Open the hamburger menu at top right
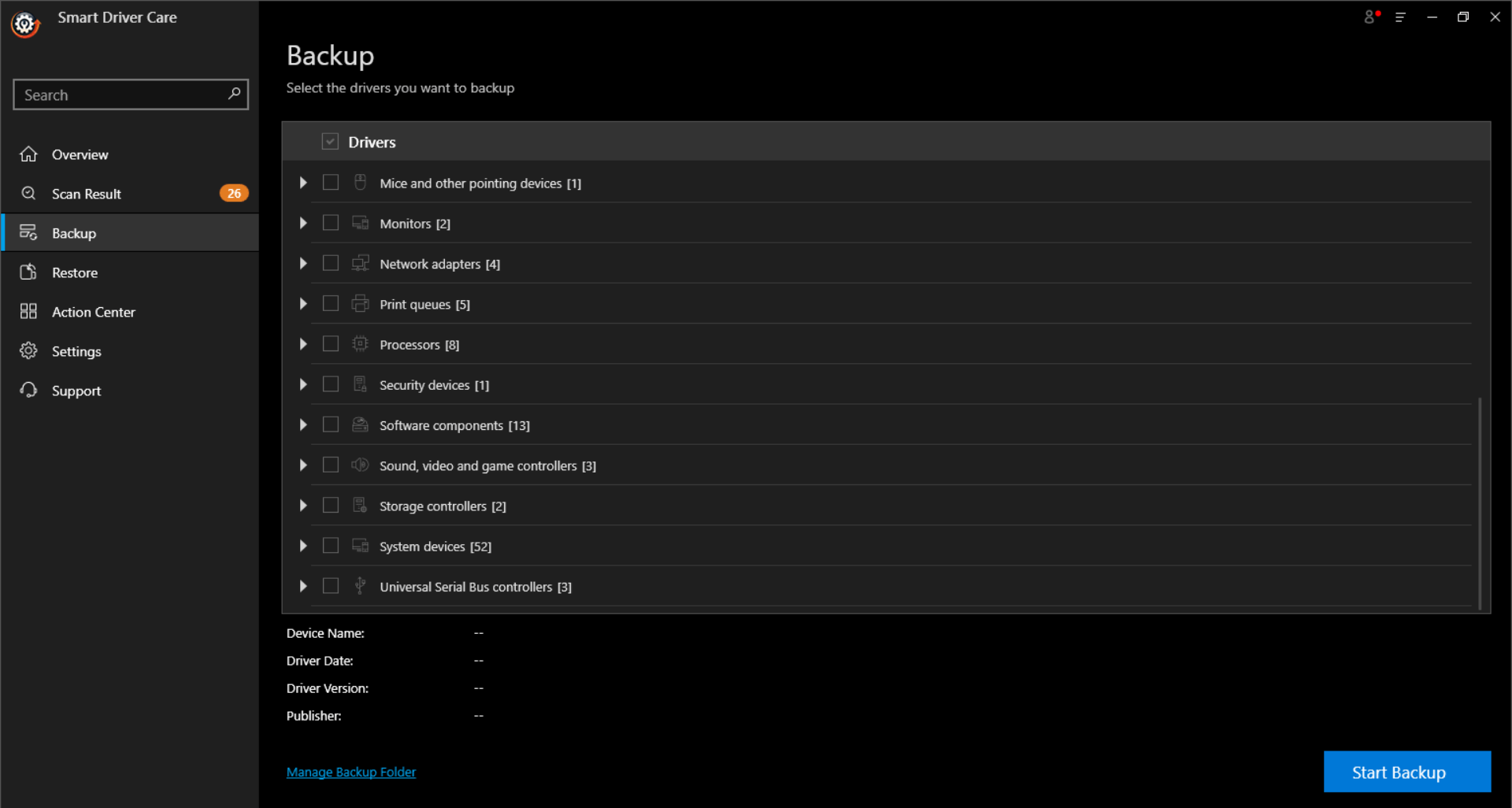Viewport: 1512px width, 808px height. [x=1401, y=17]
